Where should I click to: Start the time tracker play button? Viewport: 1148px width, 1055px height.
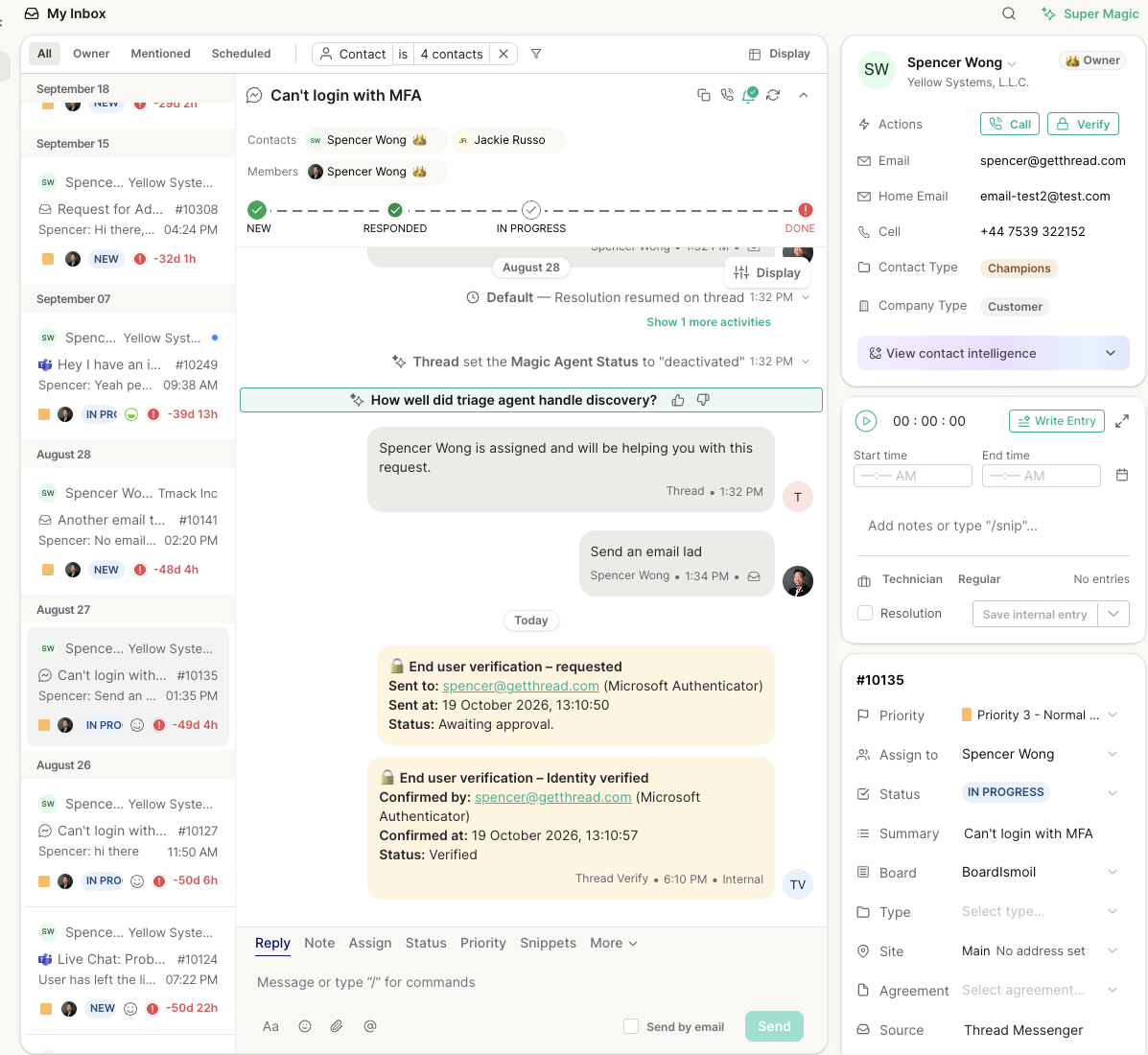pos(866,421)
